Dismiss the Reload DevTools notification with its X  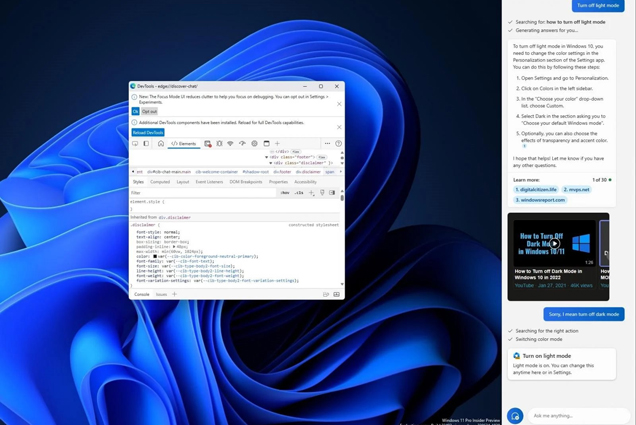(339, 127)
